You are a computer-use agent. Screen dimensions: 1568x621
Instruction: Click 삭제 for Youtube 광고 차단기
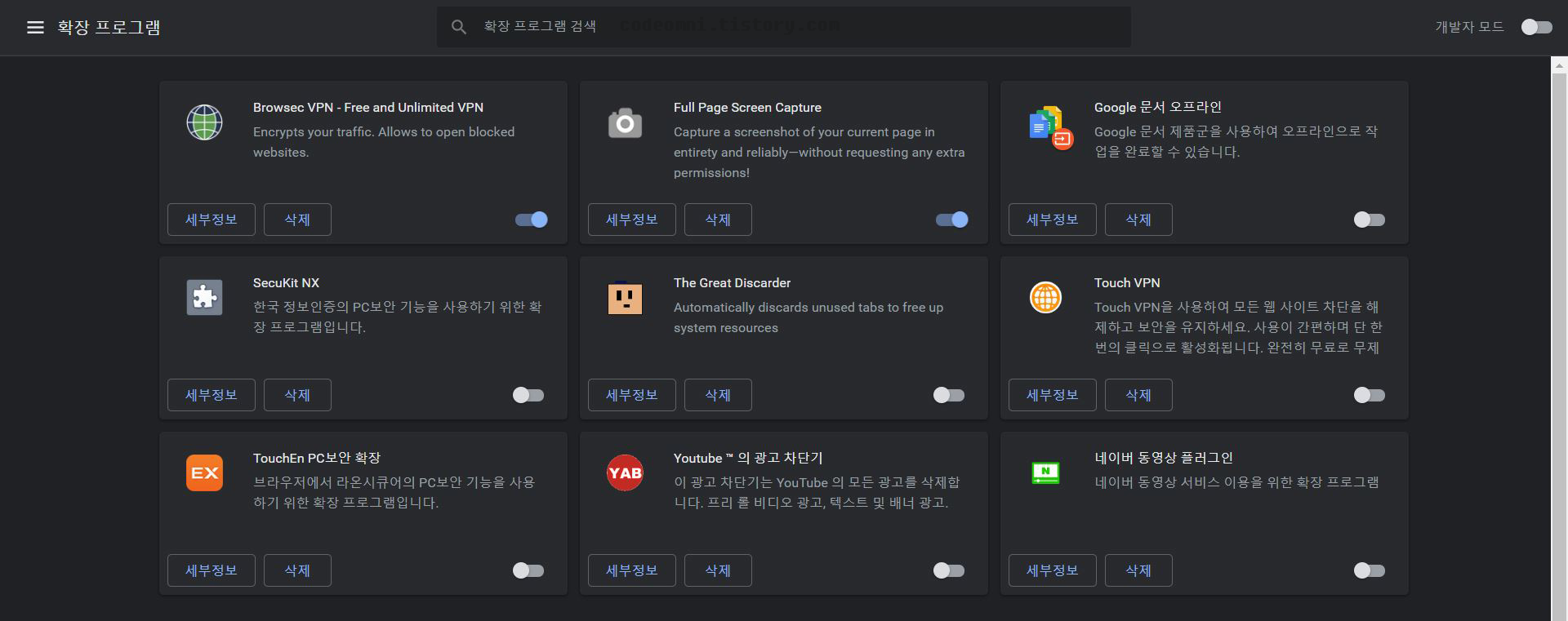point(718,570)
